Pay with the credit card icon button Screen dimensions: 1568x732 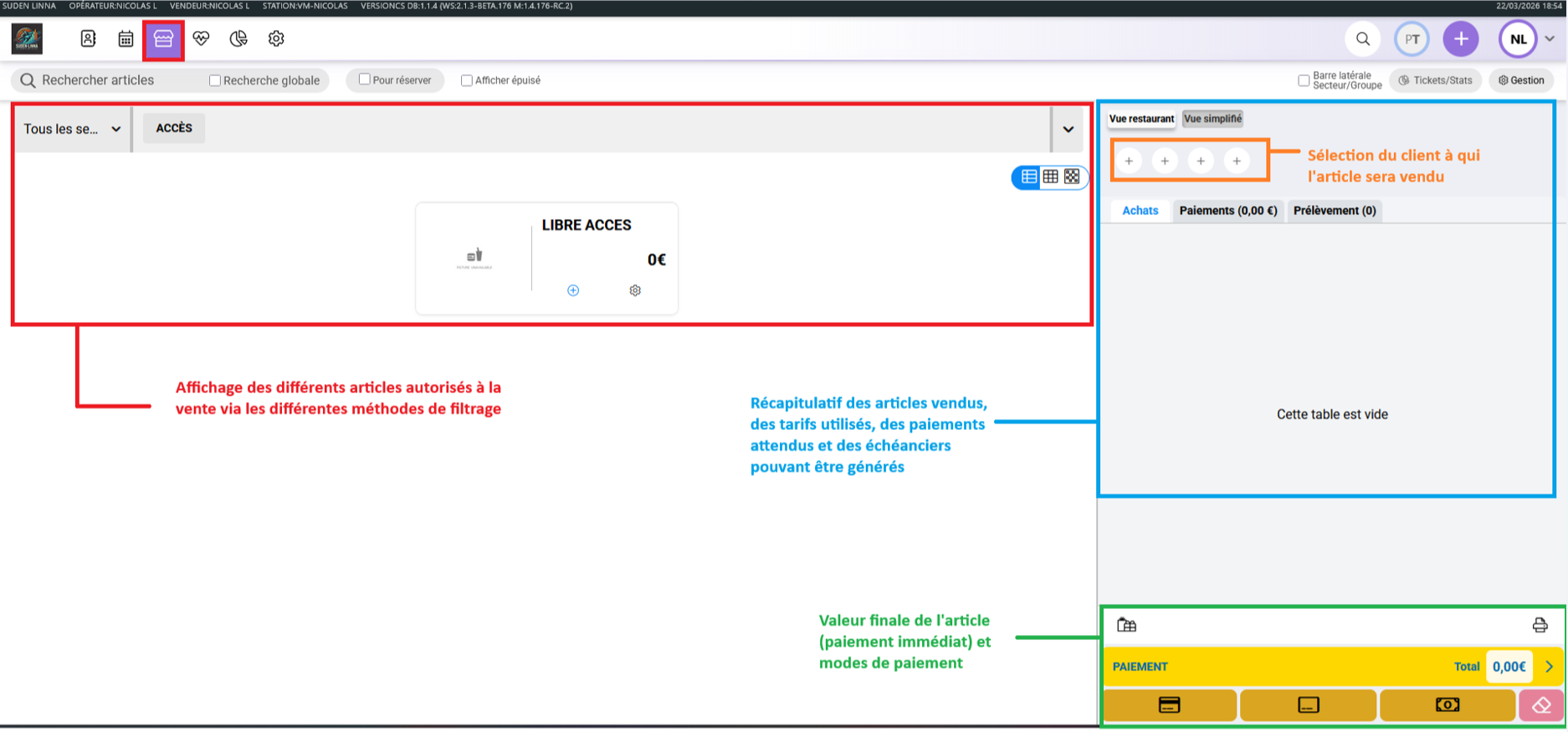pos(1169,705)
